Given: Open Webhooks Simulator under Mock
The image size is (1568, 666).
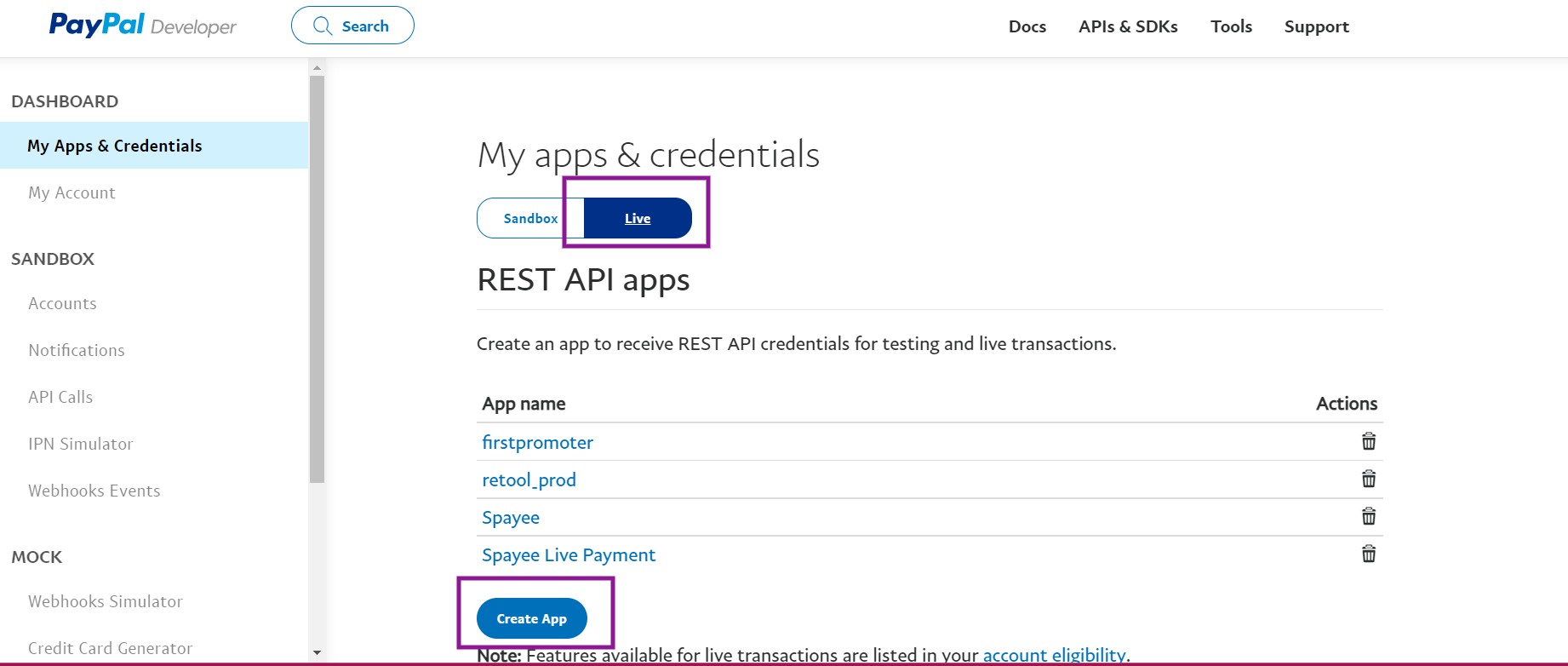Looking at the screenshot, I should (106, 601).
